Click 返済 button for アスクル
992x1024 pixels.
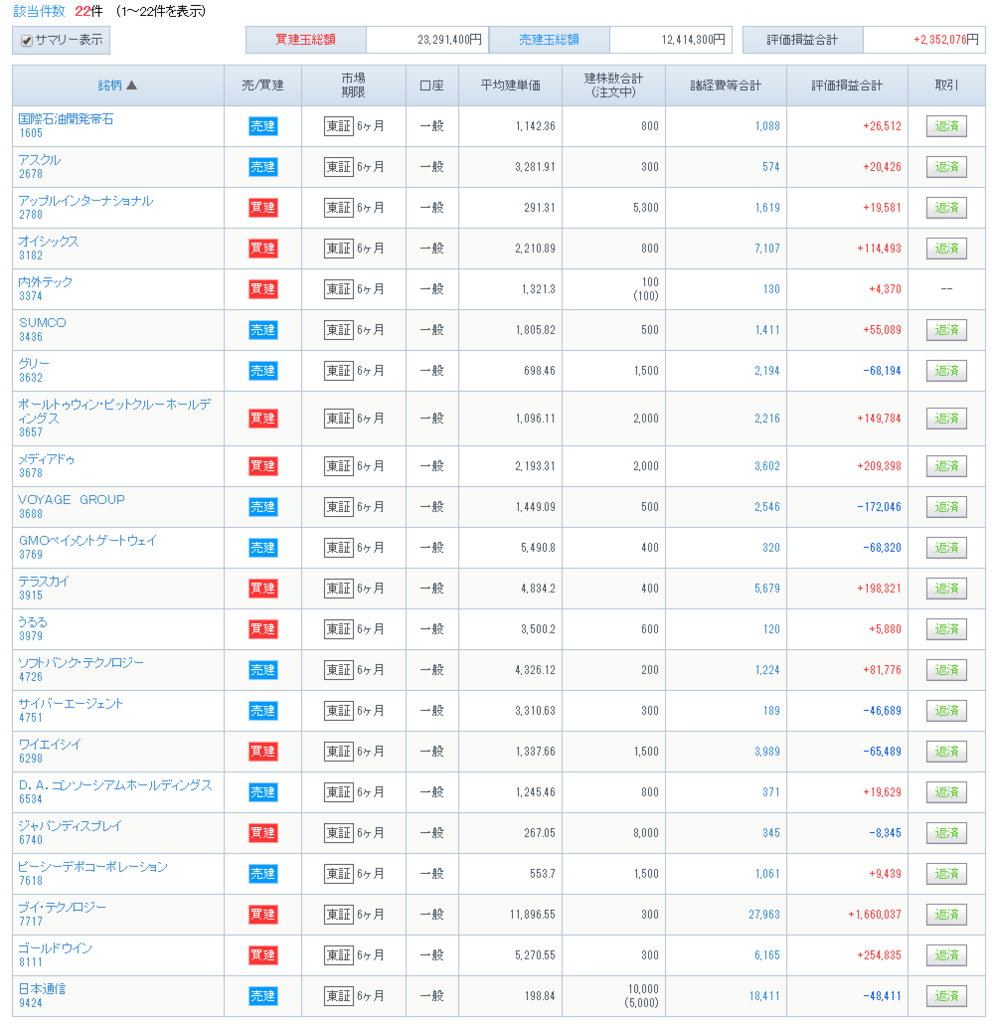pyautogui.click(x=946, y=167)
